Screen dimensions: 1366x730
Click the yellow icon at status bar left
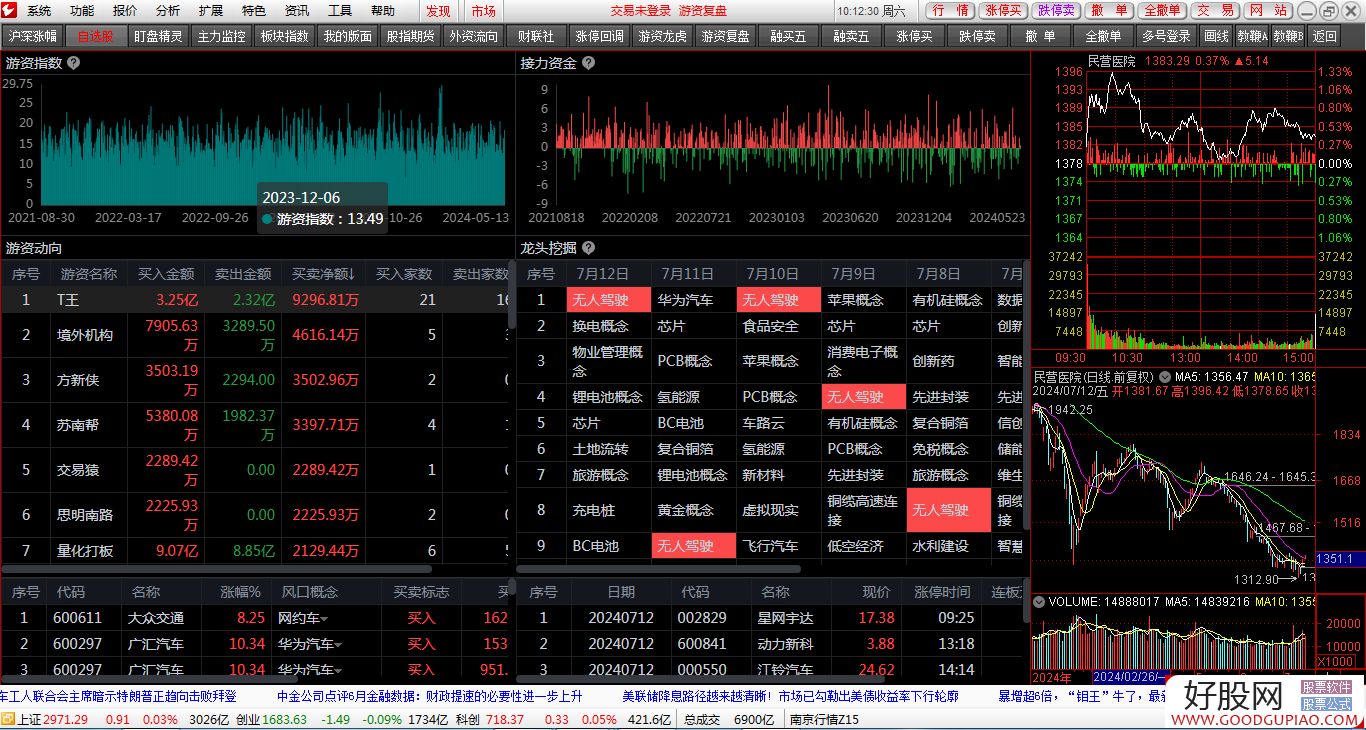pyautogui.click(x=8, y=719)
